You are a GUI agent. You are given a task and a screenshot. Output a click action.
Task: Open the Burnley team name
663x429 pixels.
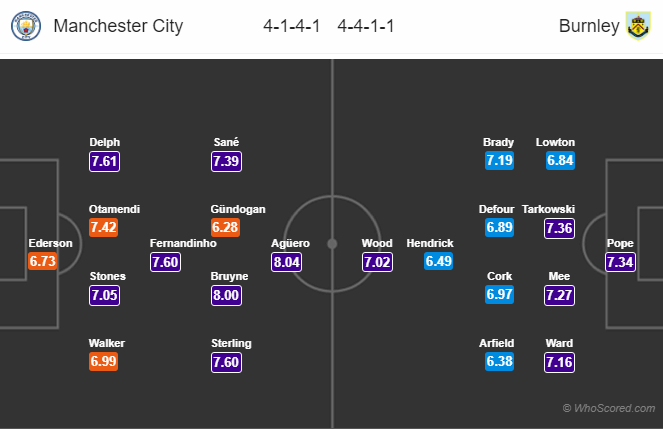pyautogui.click(x=589, y=27)
